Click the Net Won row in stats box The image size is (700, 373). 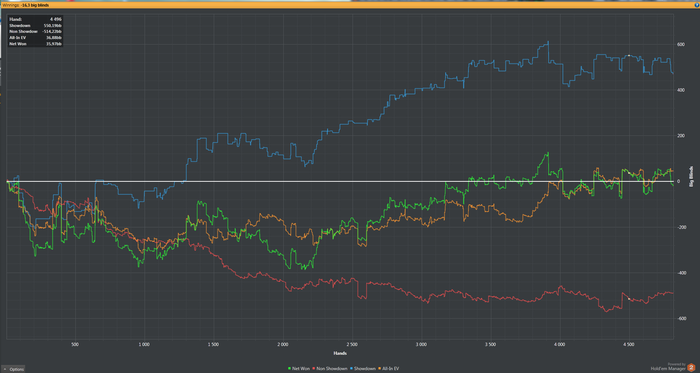[x=35, y=44]
